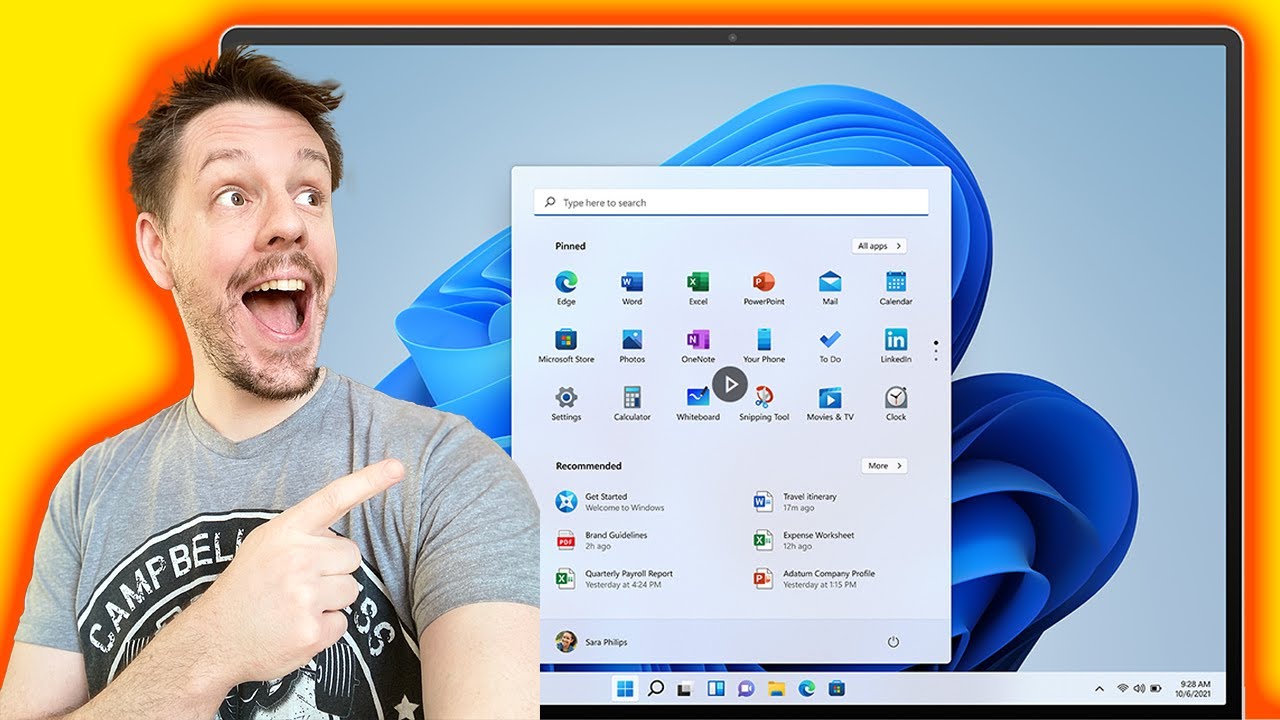Screen dimensions: 1280x720
Task: Open OneNote pinned app
Action: [698, 345]
